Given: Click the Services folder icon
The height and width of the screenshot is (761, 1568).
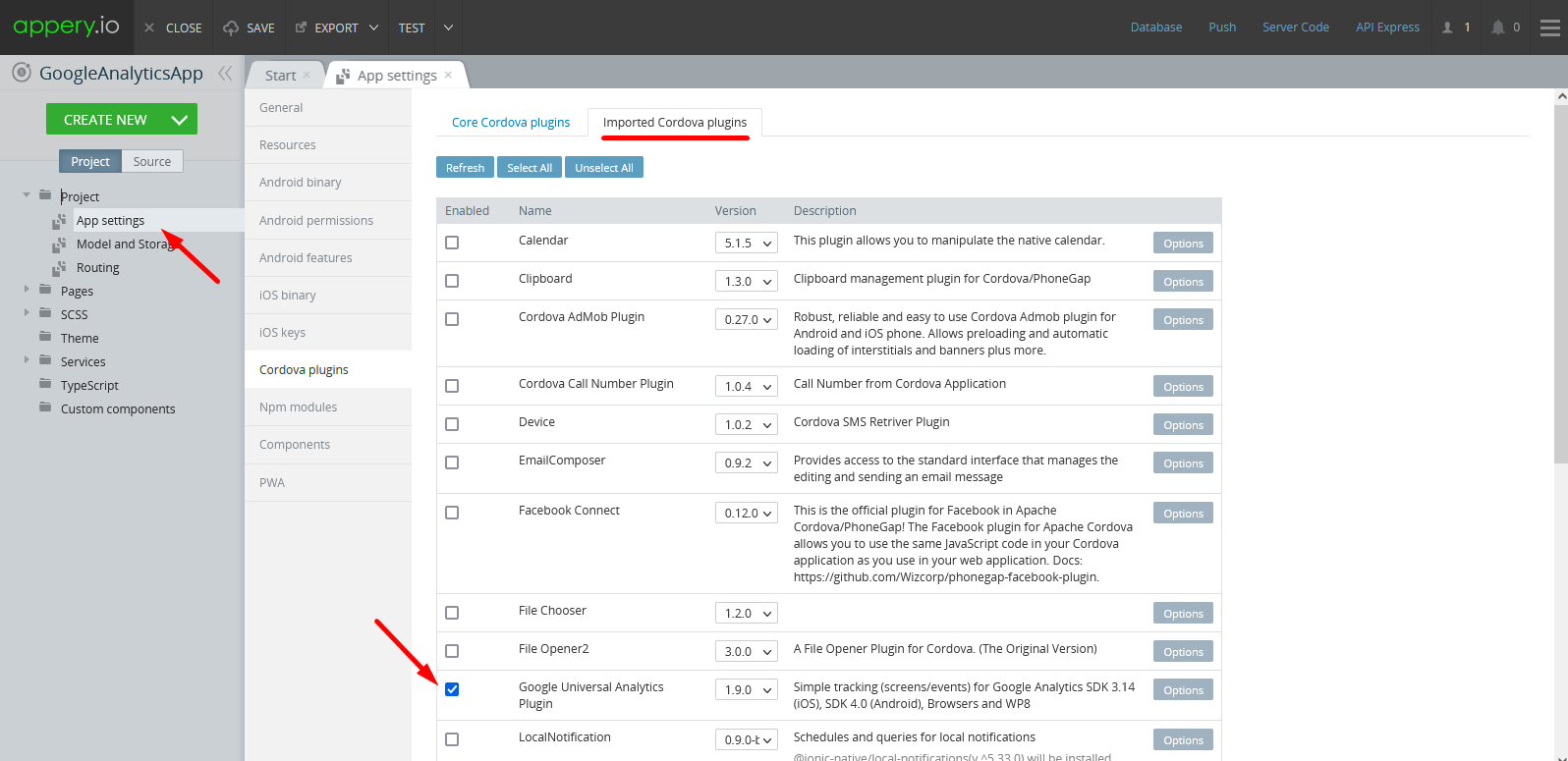Looking at the screenshot, I should 45,360.
